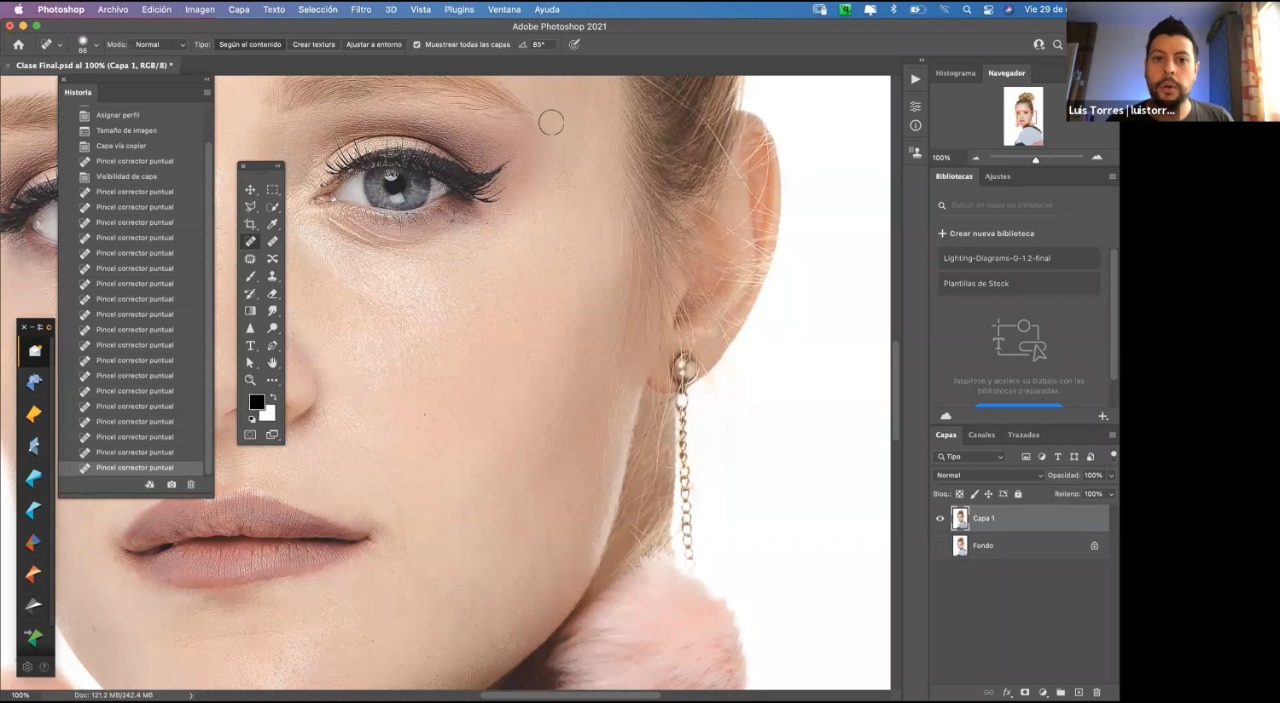Create new document from current state

150,485
